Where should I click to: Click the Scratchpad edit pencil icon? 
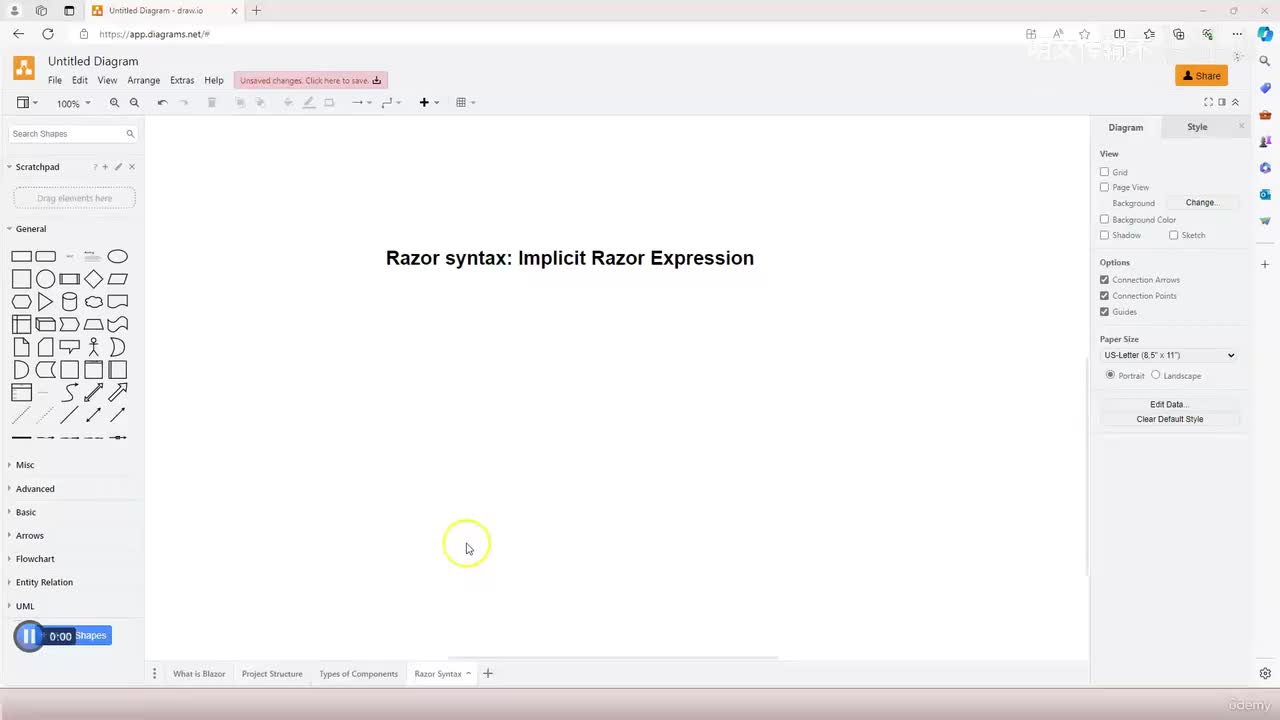coord(118,167)
